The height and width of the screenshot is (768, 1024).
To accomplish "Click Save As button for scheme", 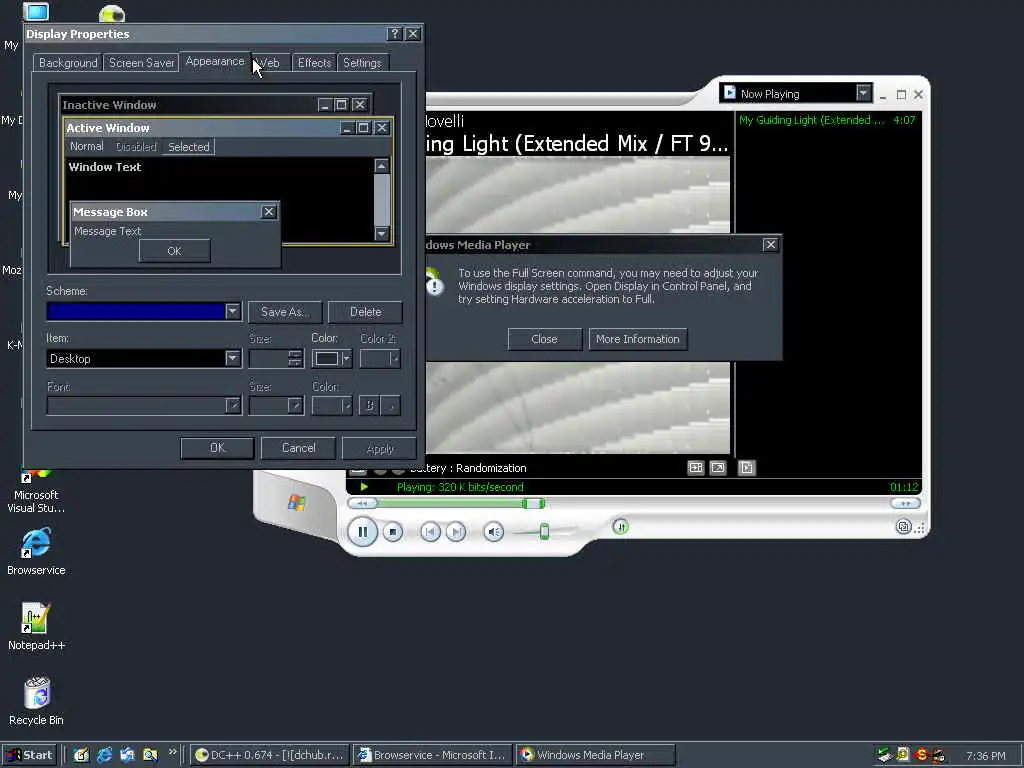I will tap(285, 312).
